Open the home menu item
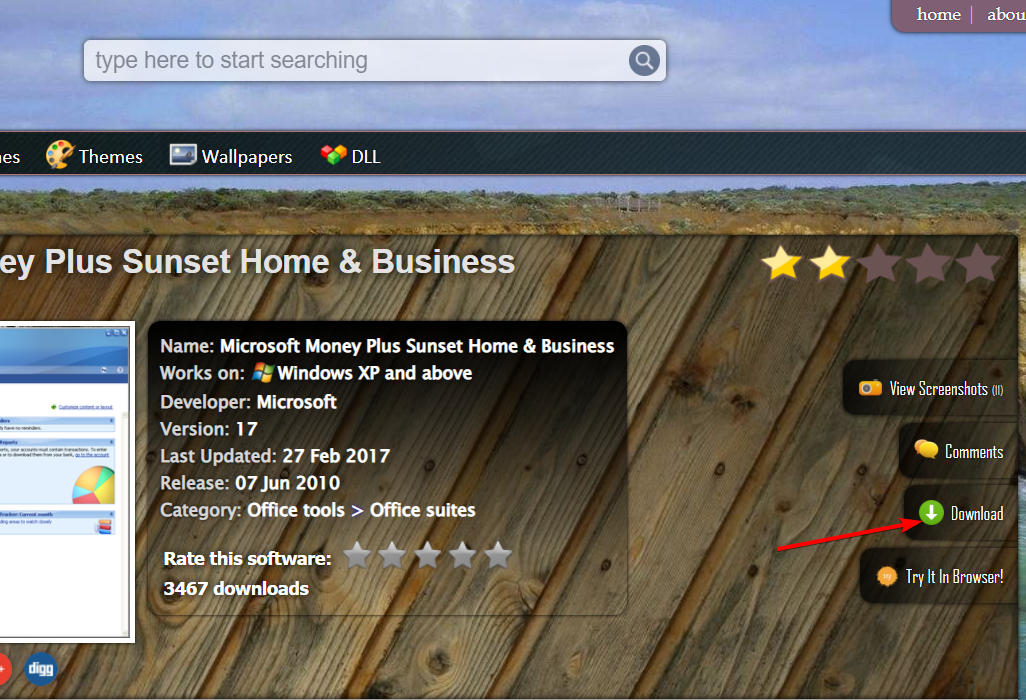 pyautogui.click(x=938, y=14)
